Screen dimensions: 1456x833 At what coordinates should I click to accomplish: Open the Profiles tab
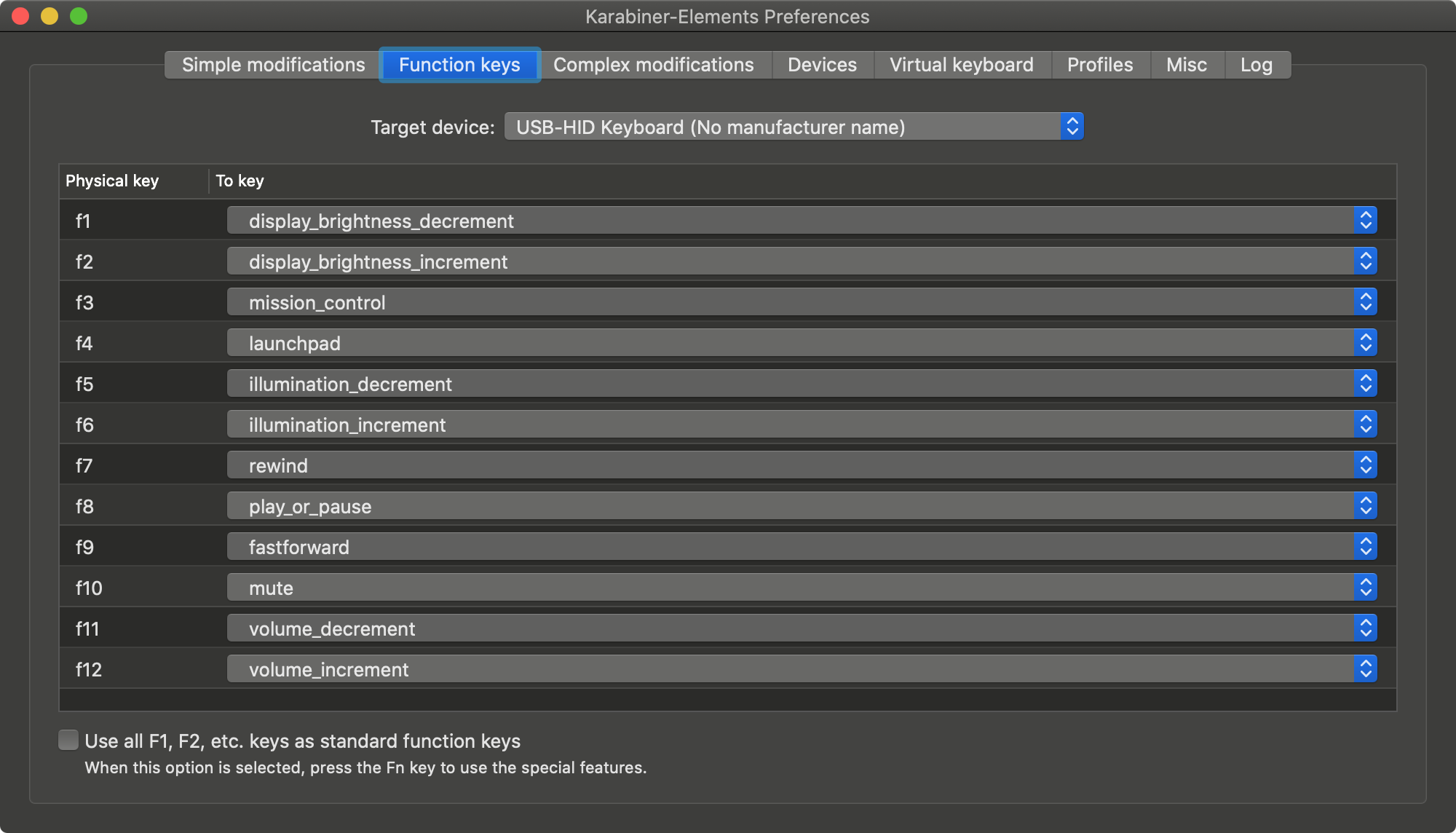[x=1099, y=65]
